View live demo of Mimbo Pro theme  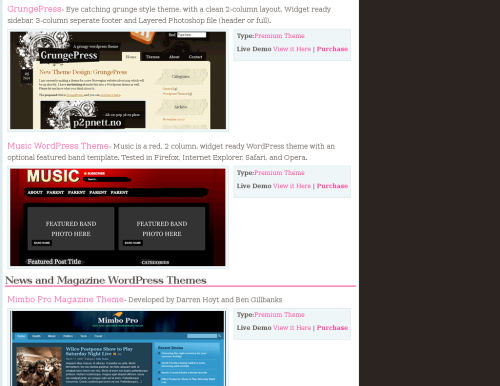(292, 328)
